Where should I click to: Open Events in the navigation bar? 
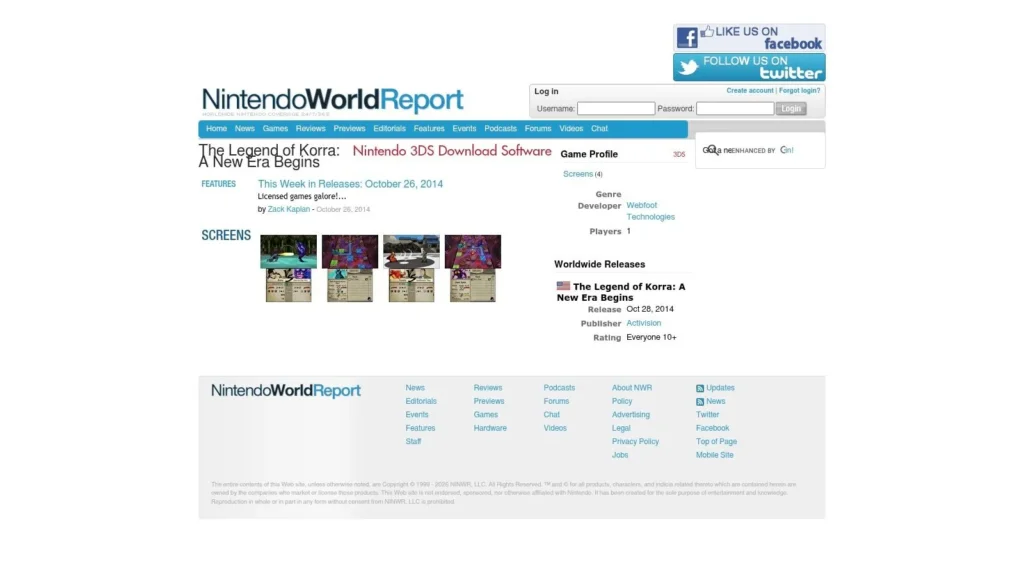pyautogui.click(x=464, y=129)
